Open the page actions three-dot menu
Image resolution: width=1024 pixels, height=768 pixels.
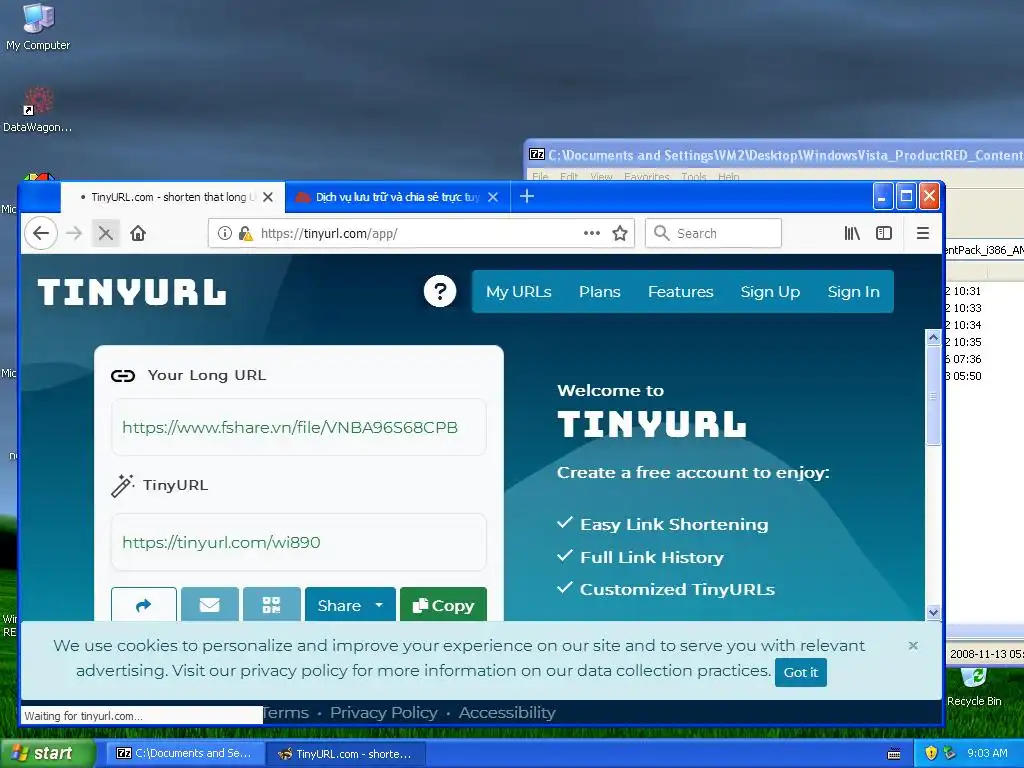click(x=592, y=233)
